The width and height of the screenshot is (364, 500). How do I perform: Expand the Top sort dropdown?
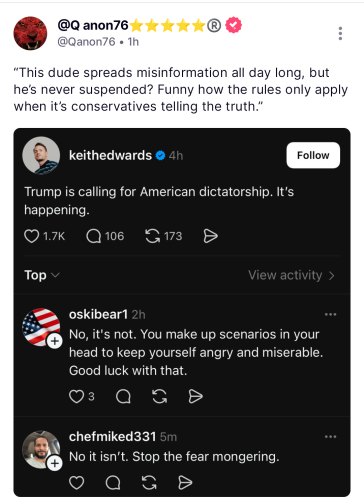coord(42,275)
